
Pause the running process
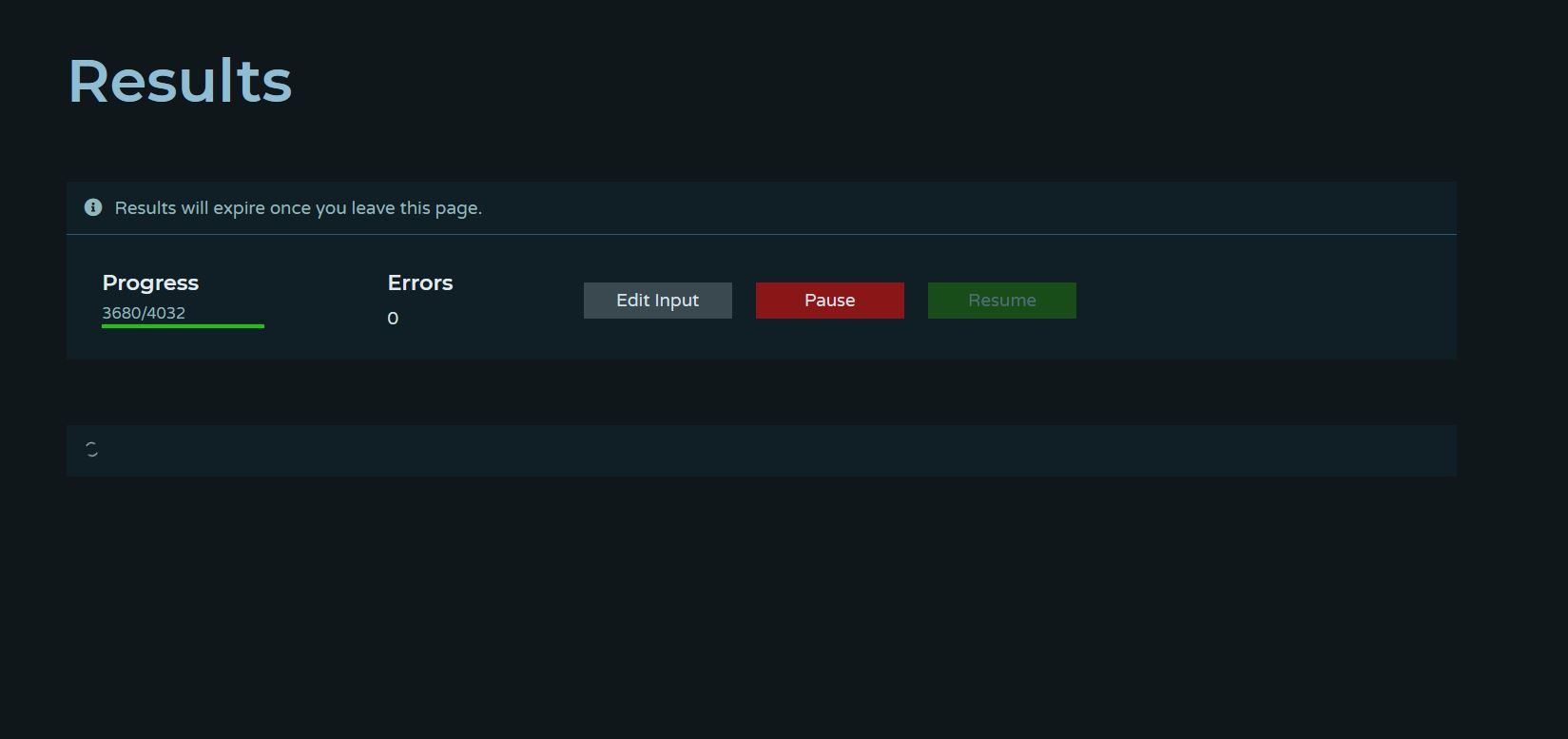(x=830, y=301)
